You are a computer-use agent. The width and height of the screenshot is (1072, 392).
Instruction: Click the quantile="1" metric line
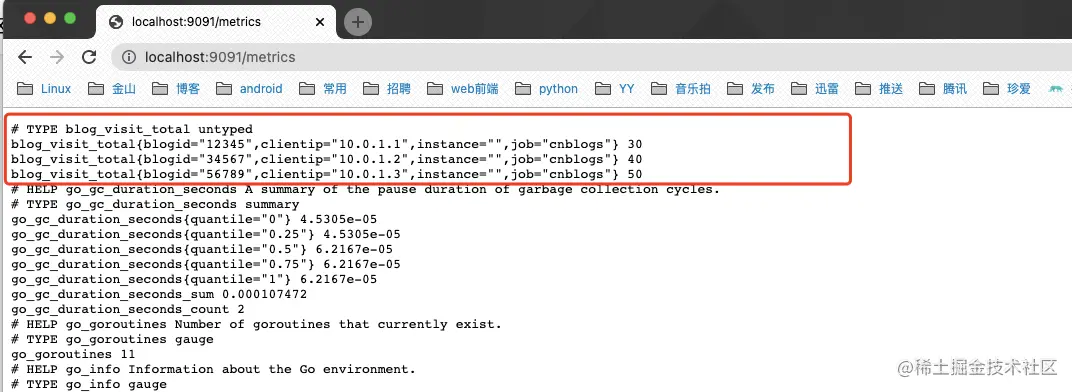tap(194, 279)
